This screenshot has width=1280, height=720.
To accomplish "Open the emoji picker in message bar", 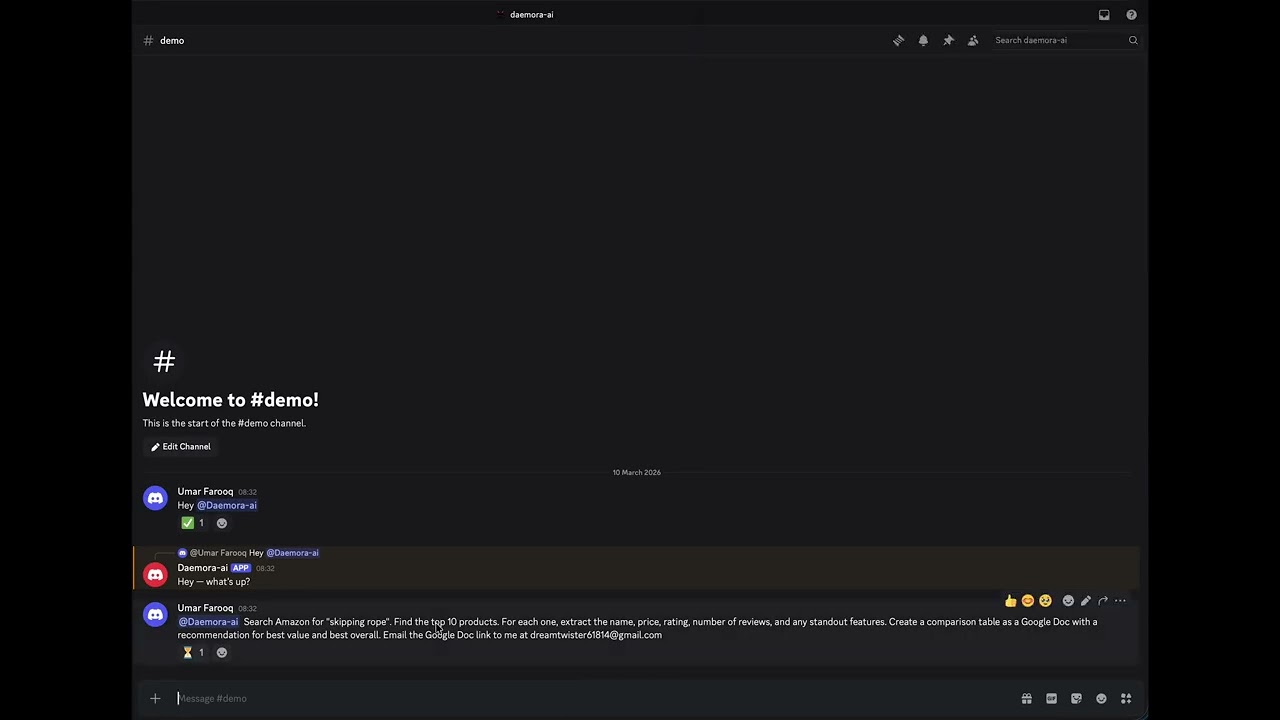I will point(1101,698).
